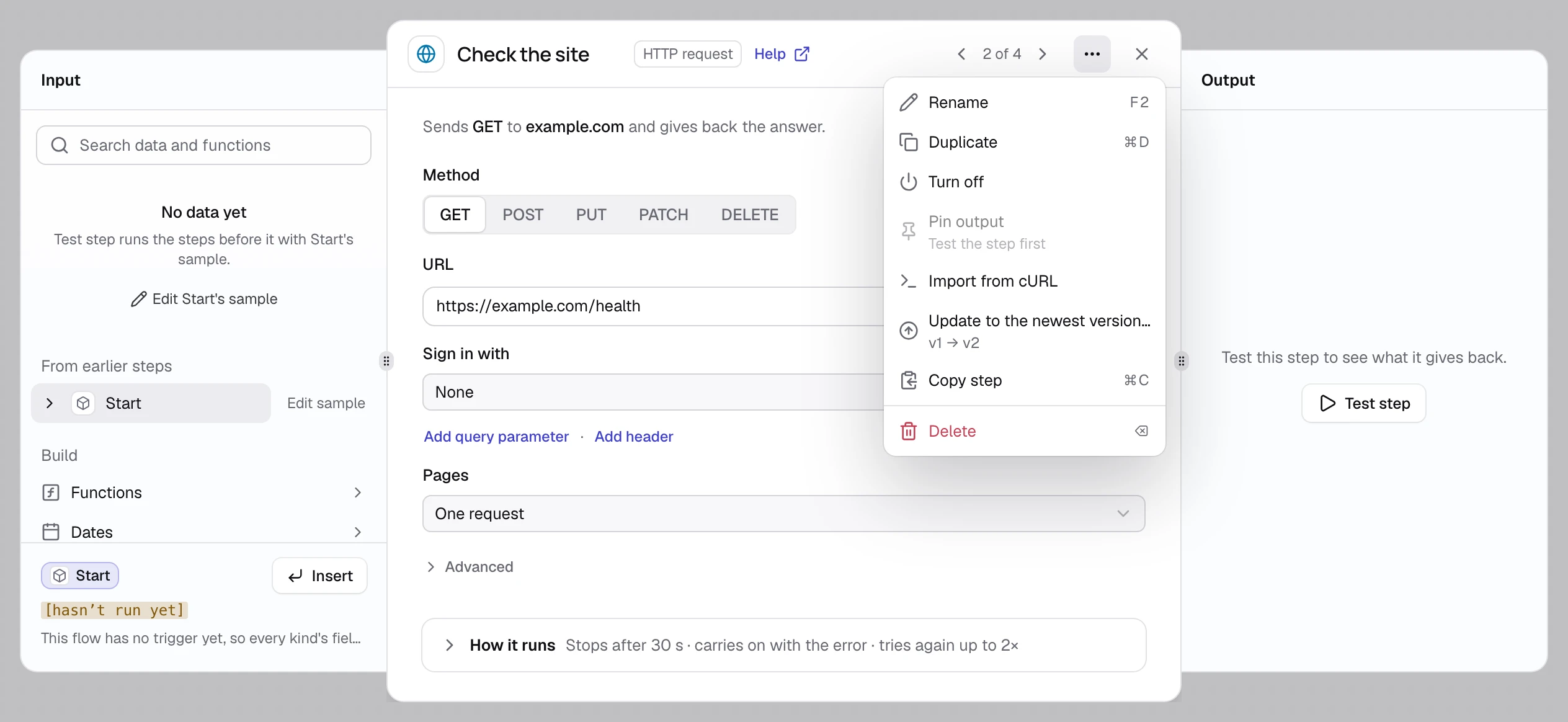Click the left panel resize grip handle
1568x722 pixels.
pyautogui.click(x=386, y=361)
